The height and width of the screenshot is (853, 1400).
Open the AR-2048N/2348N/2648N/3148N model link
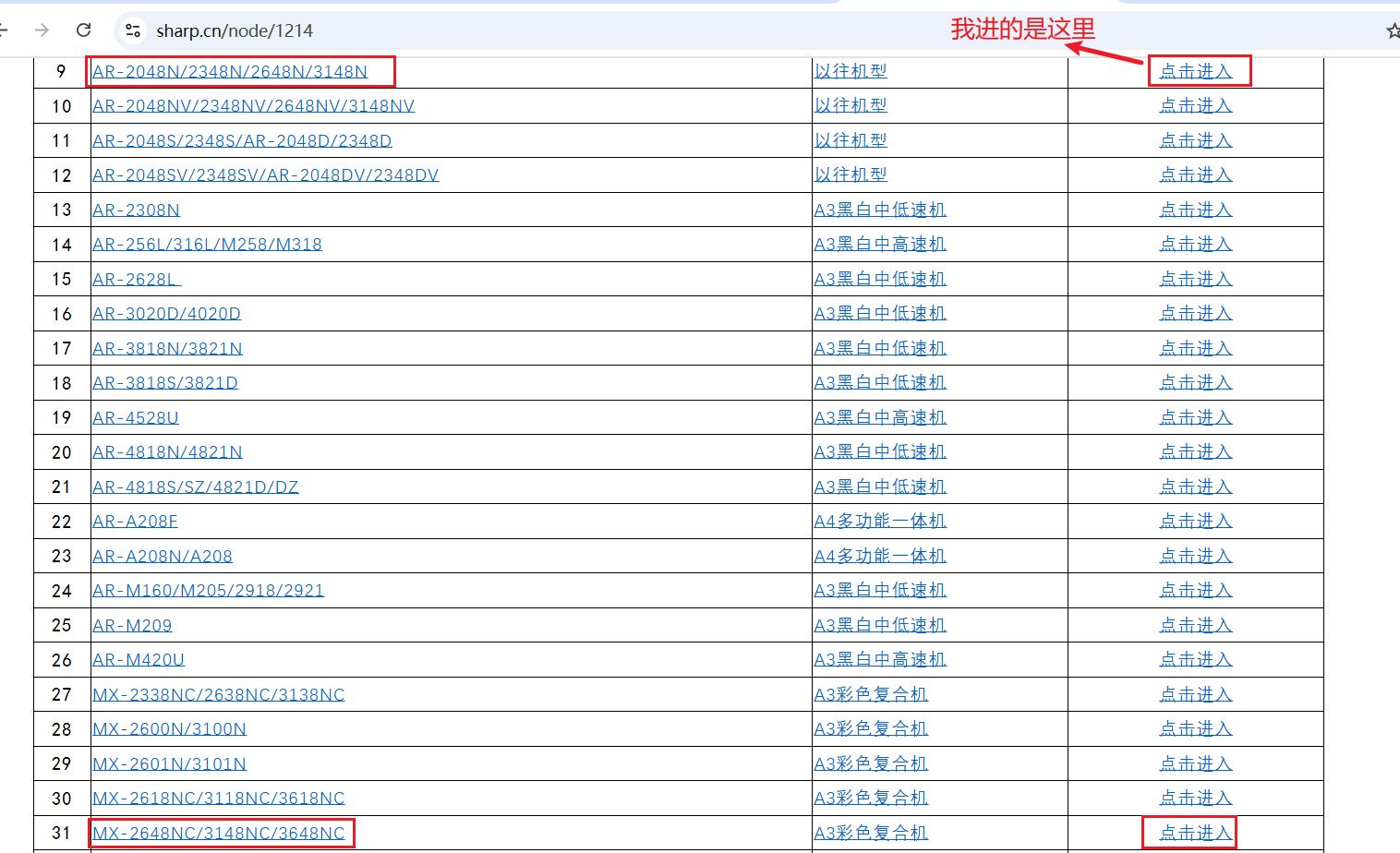(x=230, y=71)
